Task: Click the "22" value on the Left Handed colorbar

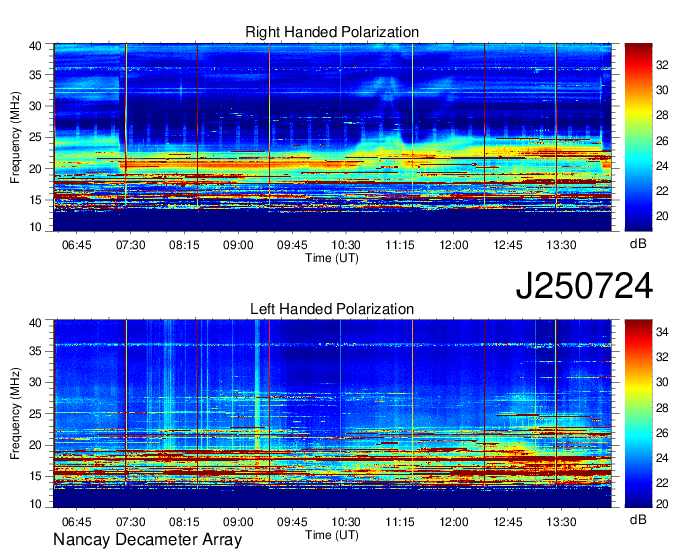Action: [x=662, y=483]
